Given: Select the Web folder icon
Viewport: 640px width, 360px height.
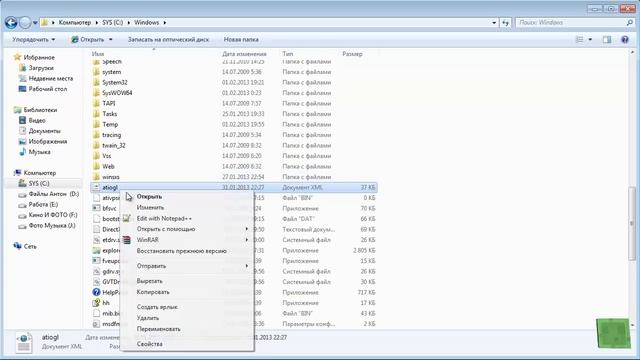Looking at the screenshot, I should click(x=96, y=167).
